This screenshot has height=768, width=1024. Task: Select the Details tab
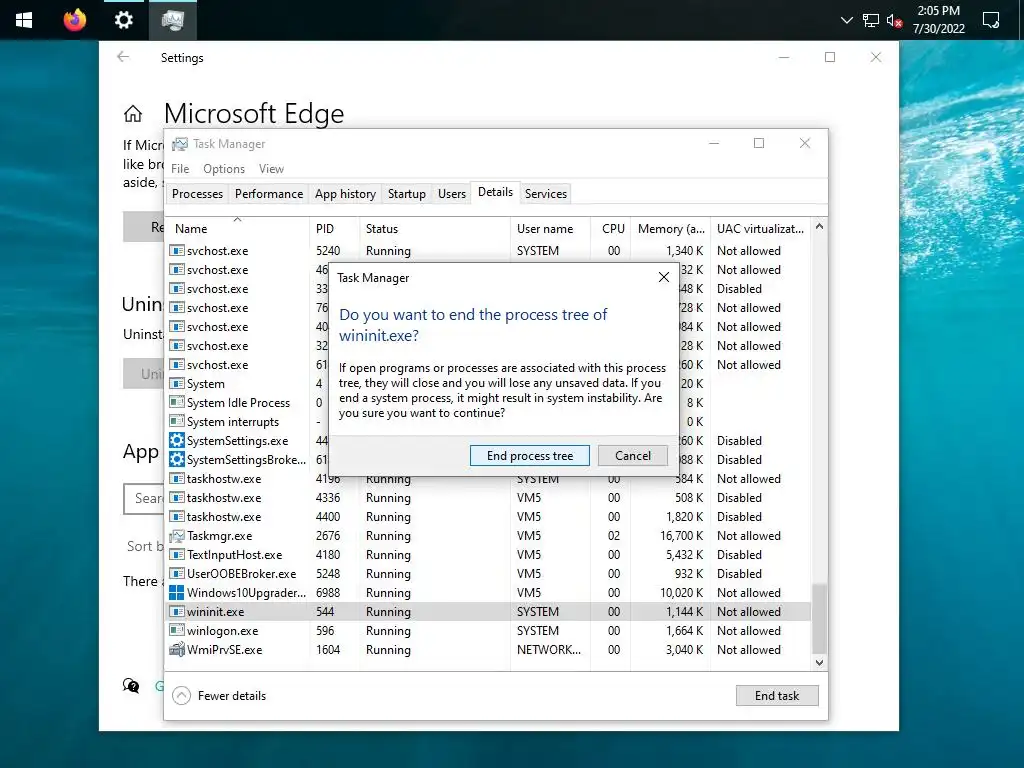(495, 192)
